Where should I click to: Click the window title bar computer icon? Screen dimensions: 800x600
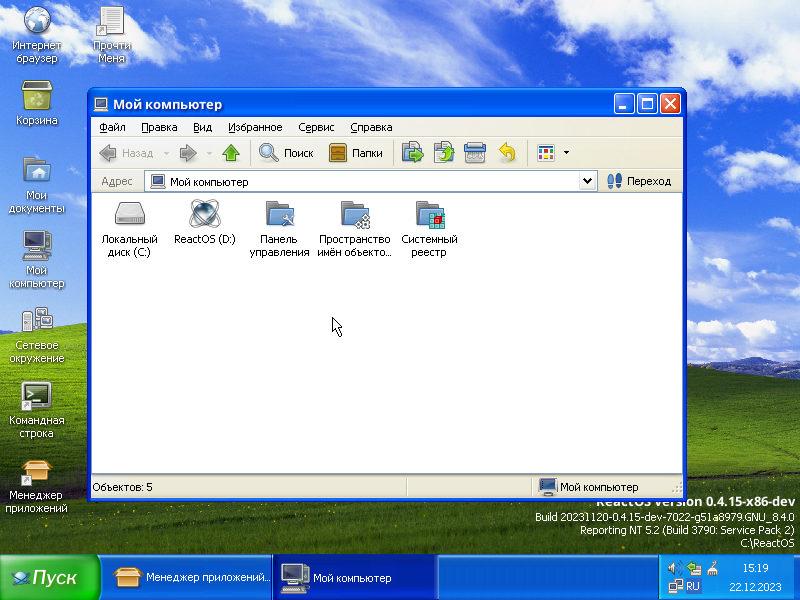click(x=101, y=105)
